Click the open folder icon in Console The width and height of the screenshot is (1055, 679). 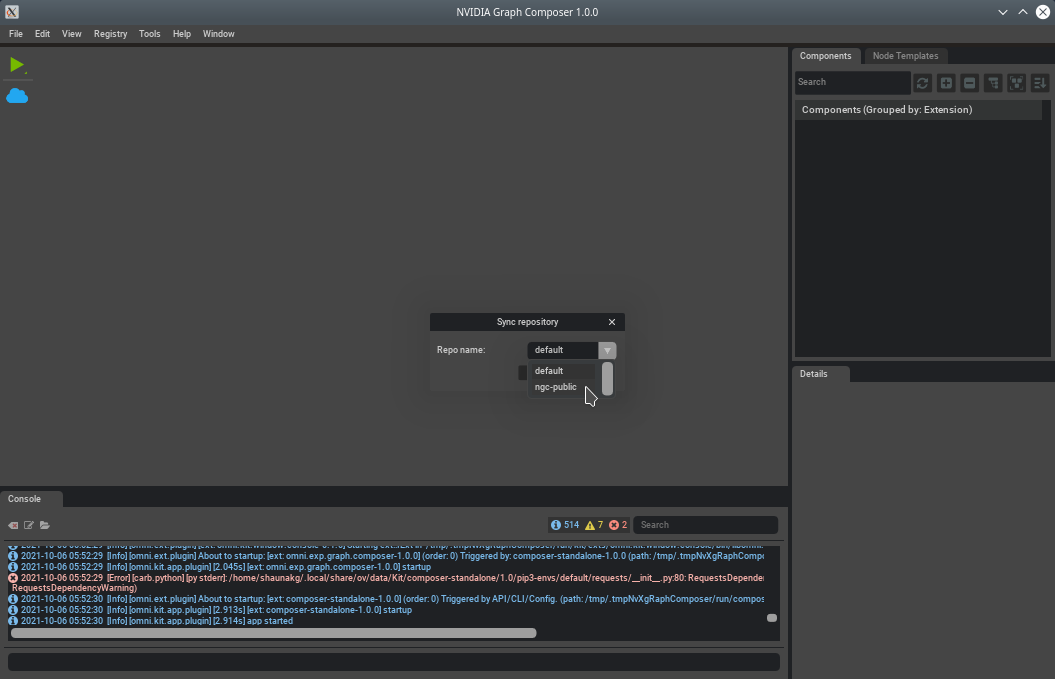click(45, 525)
